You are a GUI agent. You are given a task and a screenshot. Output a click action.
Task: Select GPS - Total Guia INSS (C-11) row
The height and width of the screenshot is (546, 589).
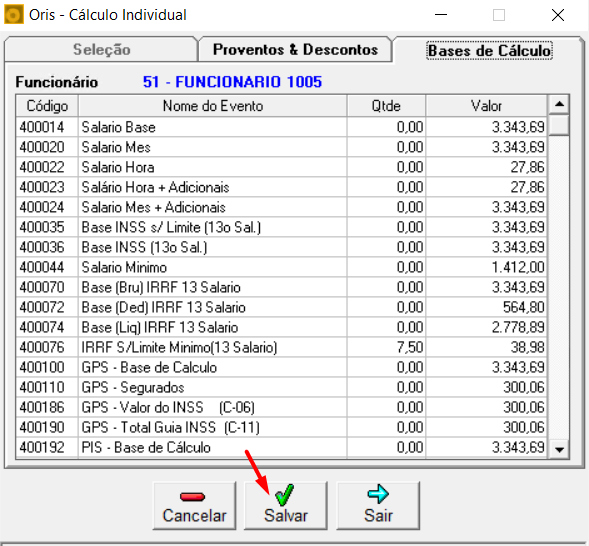point(282,427)
